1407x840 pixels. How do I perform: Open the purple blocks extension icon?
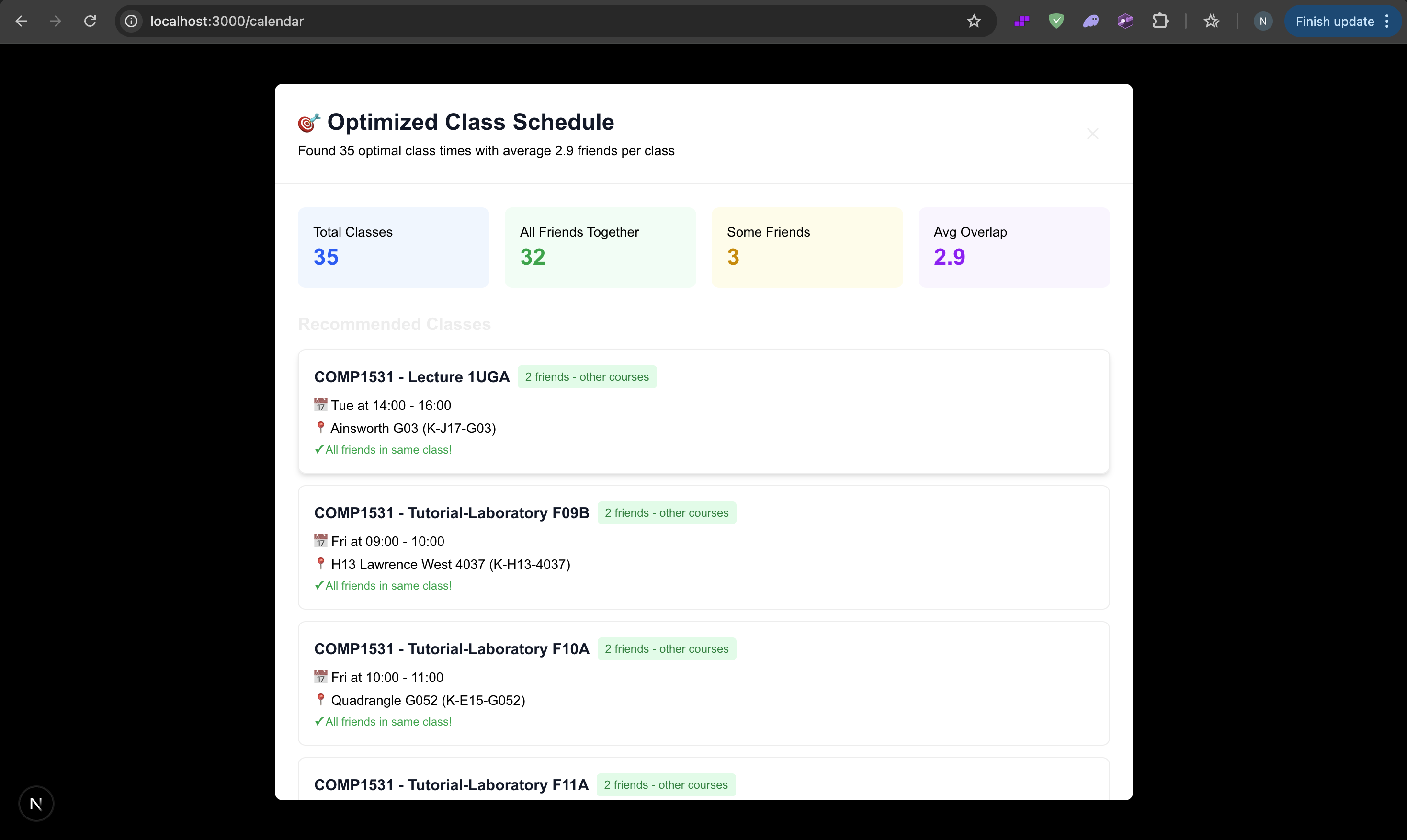(1021, 22)
